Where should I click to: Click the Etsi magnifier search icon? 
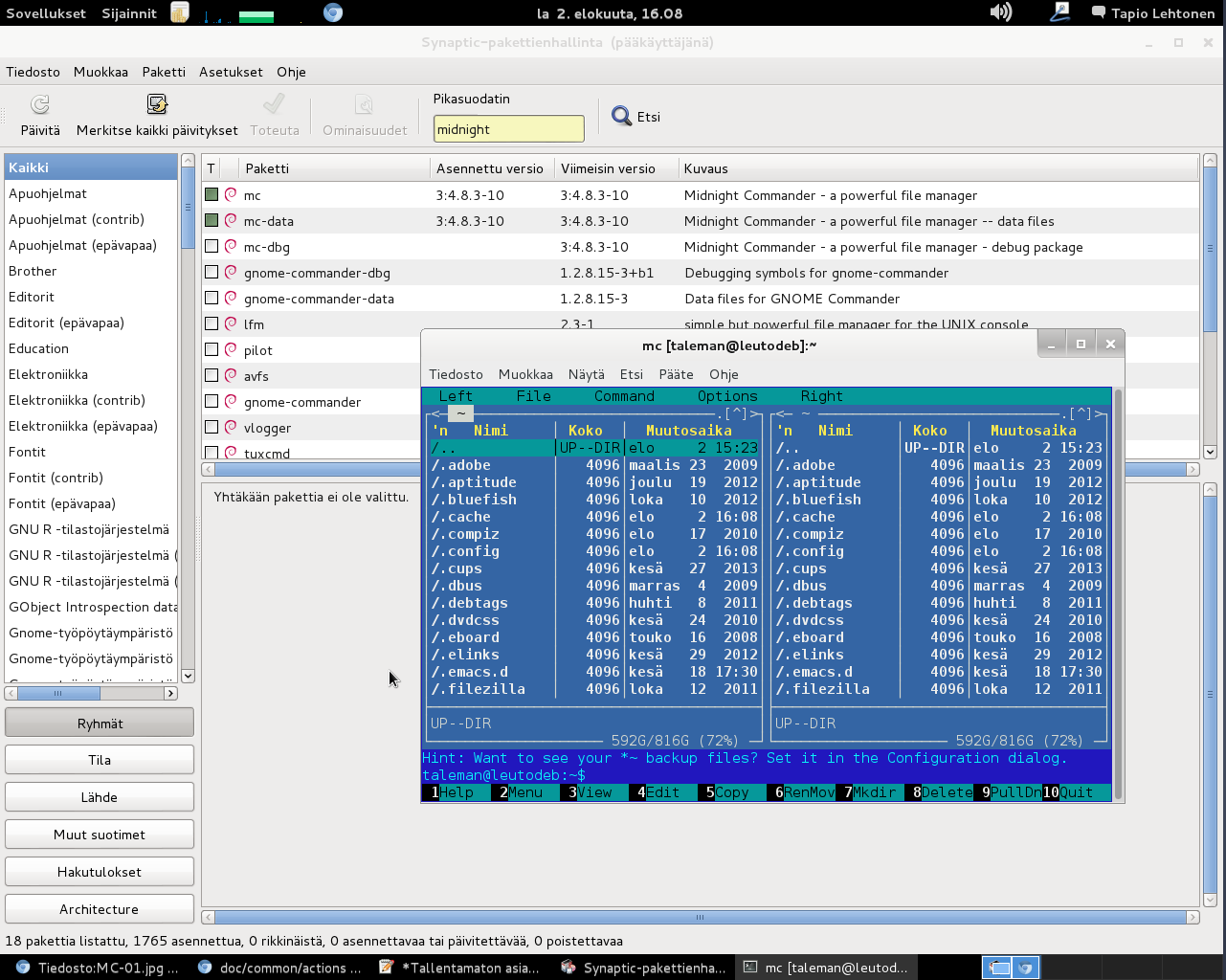pyautogui.click(x=622, y=116)
